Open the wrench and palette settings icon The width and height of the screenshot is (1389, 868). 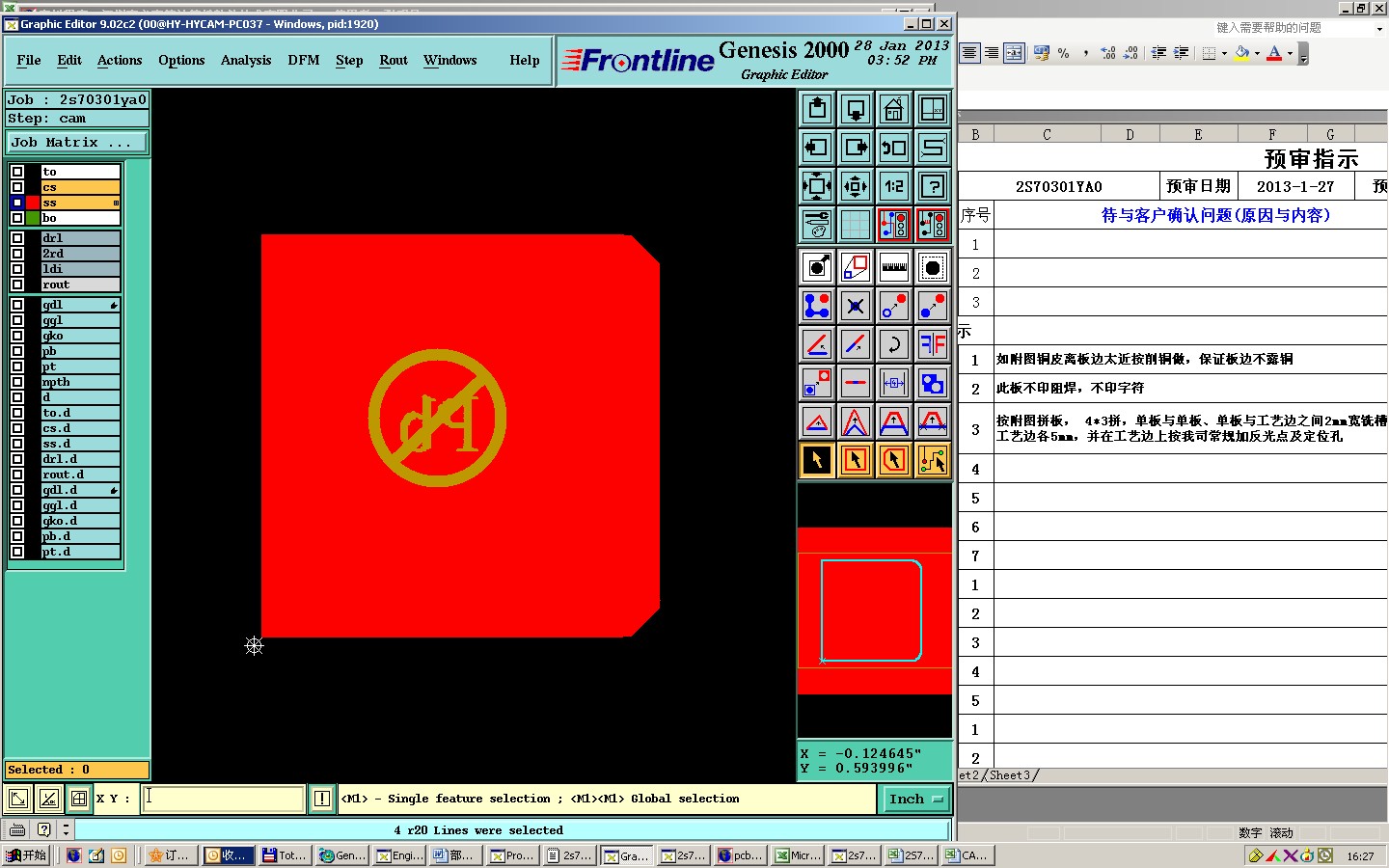(x=817, y=225)
